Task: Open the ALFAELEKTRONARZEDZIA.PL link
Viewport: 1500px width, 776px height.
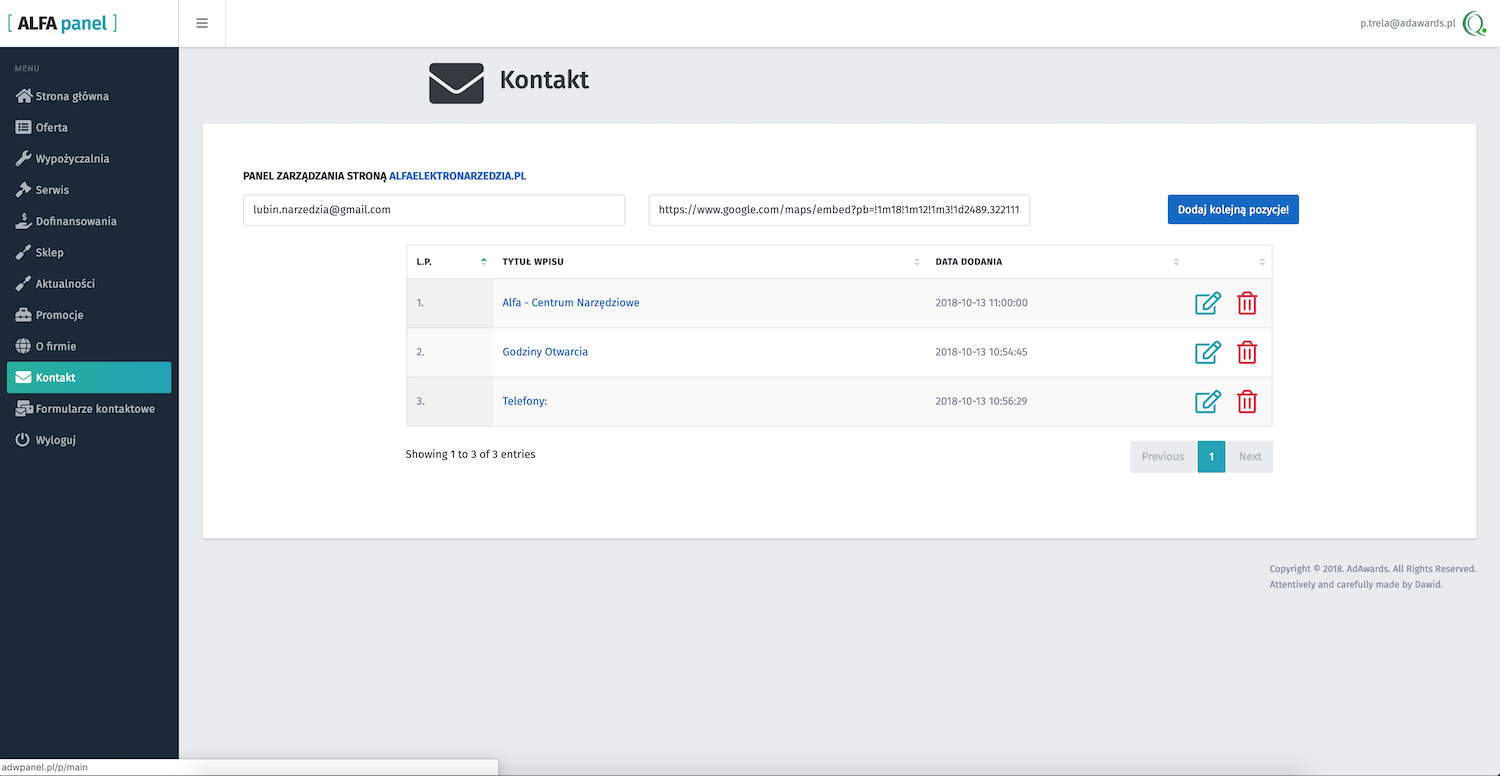Action: [457, 176]
